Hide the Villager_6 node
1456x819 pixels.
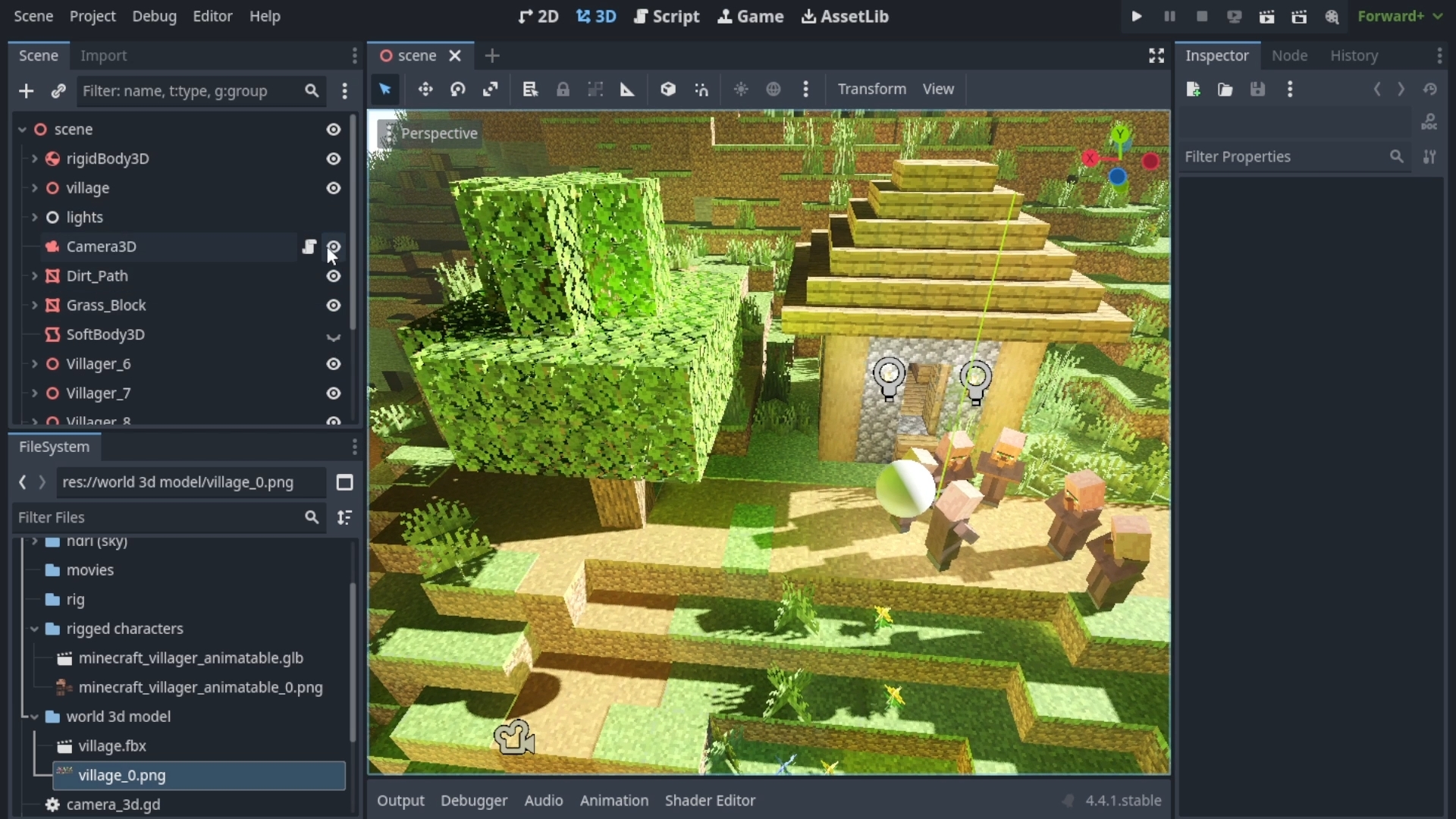(334, 364)
